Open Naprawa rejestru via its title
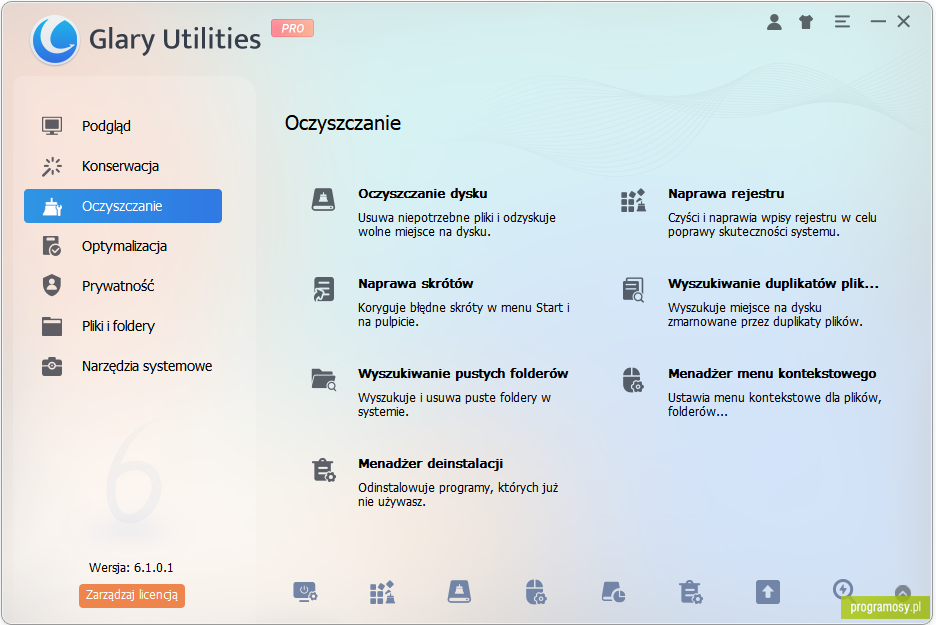This screenshot has width=936, height=625. click(x=726, y=193)
